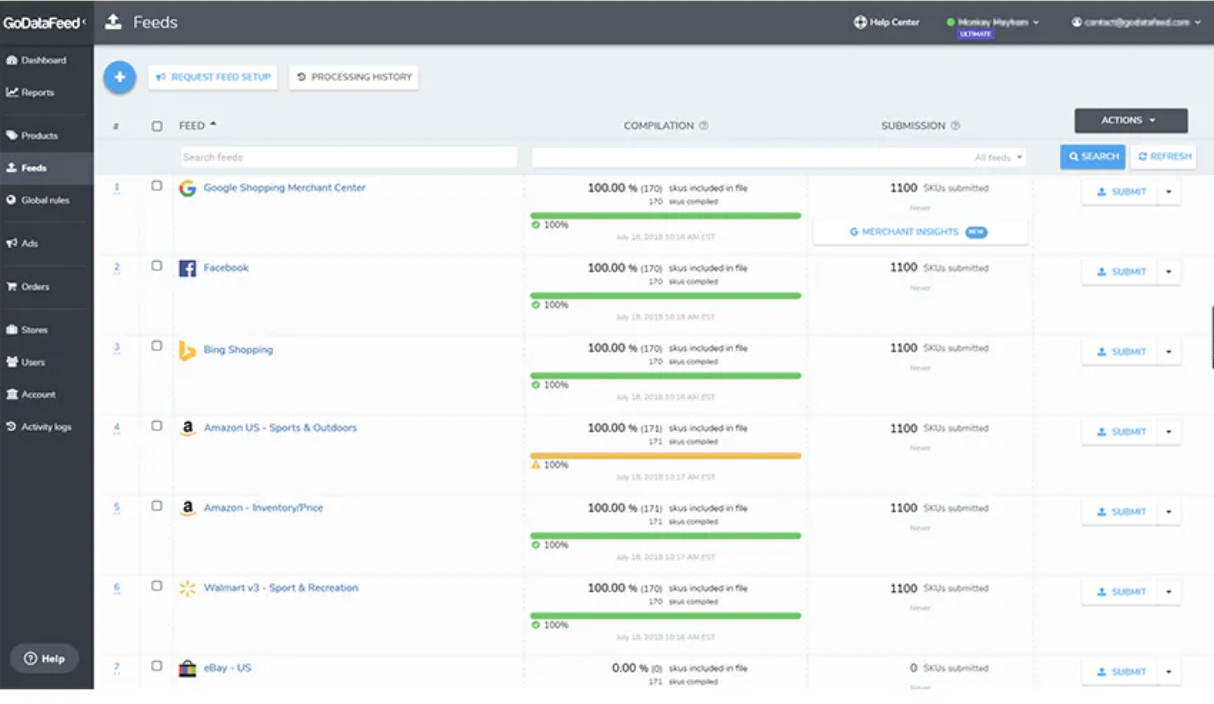Click the Google logo icon in row 1
This screenshot has width=1214, height=704.
(187, 188)
